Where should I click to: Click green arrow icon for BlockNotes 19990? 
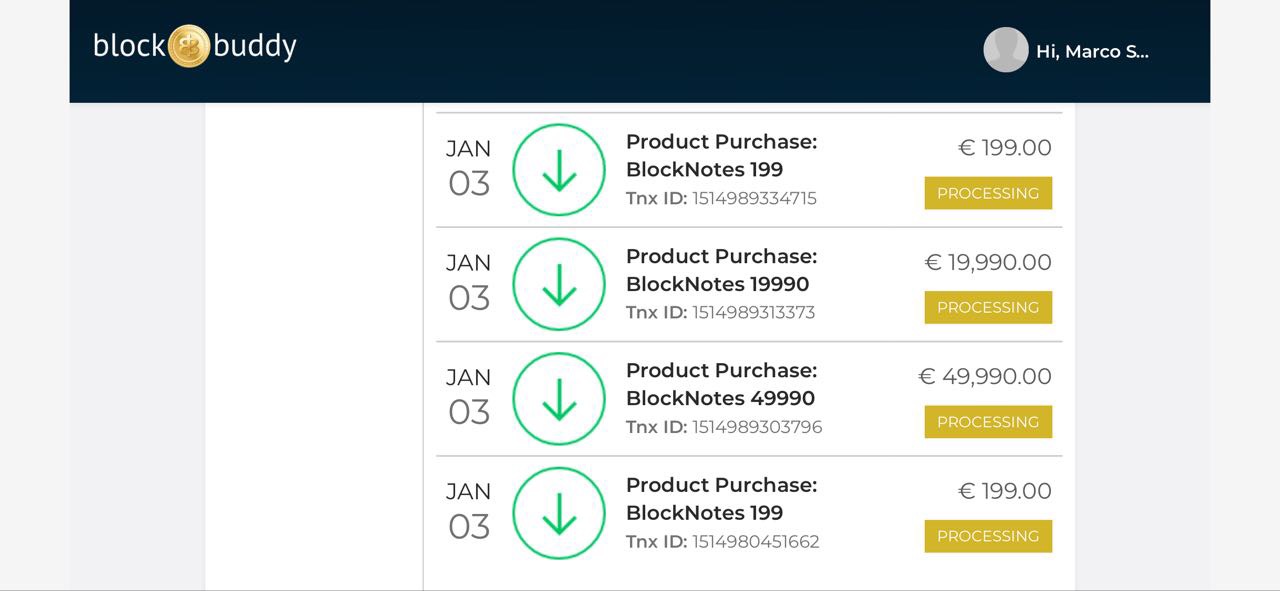coord(559,284)
